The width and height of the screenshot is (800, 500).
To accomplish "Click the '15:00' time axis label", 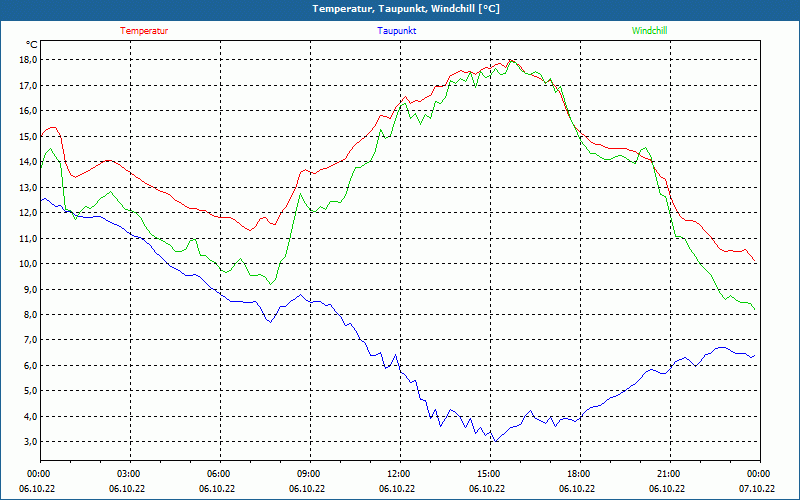I will pyautogui.click(x=489, y=474).
